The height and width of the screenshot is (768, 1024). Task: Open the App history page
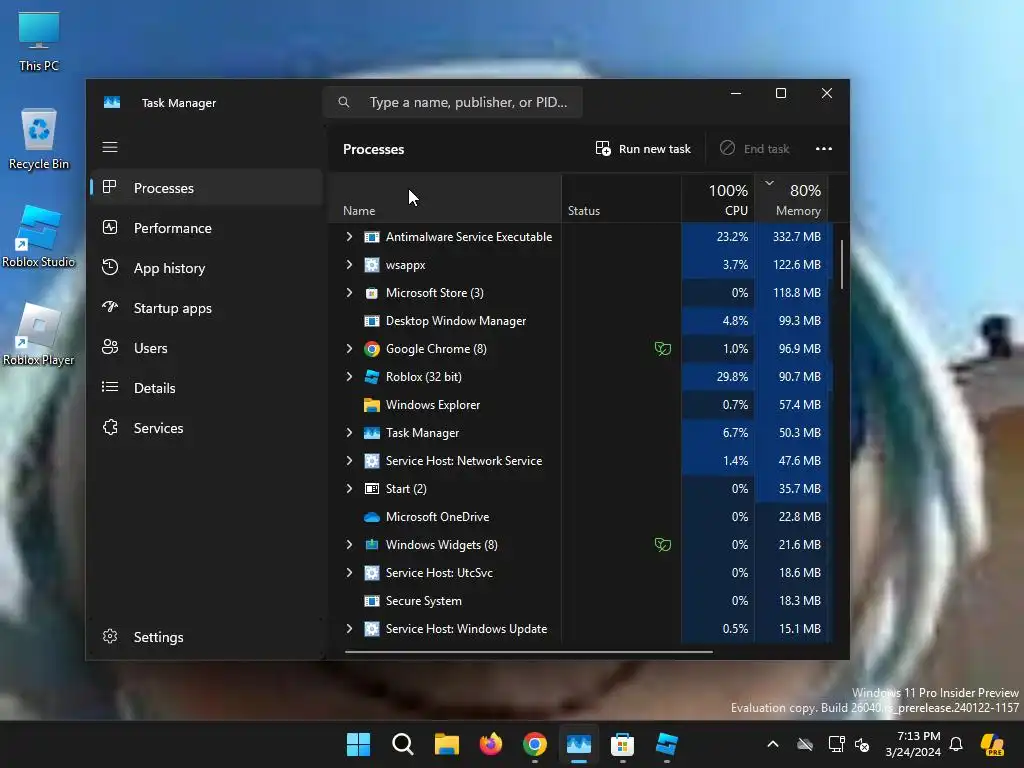(206, 268)
